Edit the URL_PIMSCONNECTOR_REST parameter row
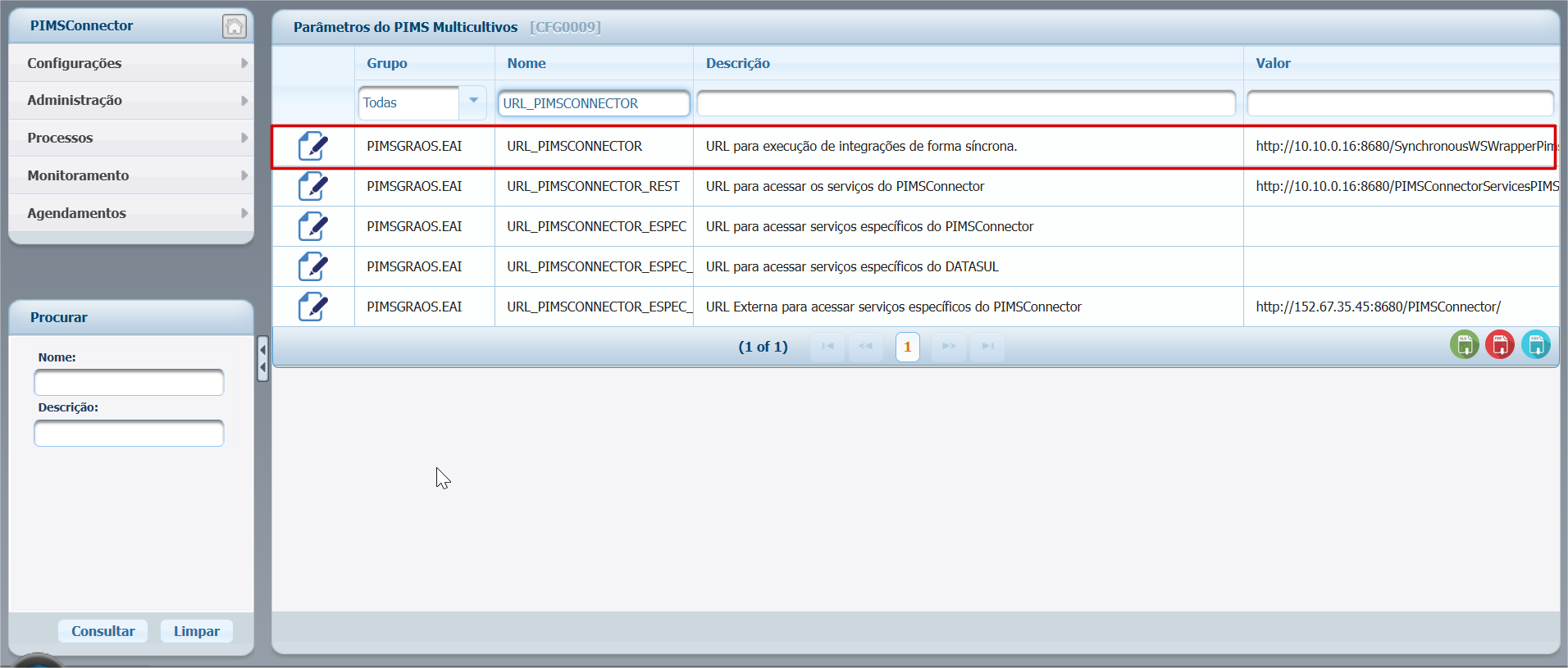The width and height of the screenshot is (1568, 668). (312, 187)
